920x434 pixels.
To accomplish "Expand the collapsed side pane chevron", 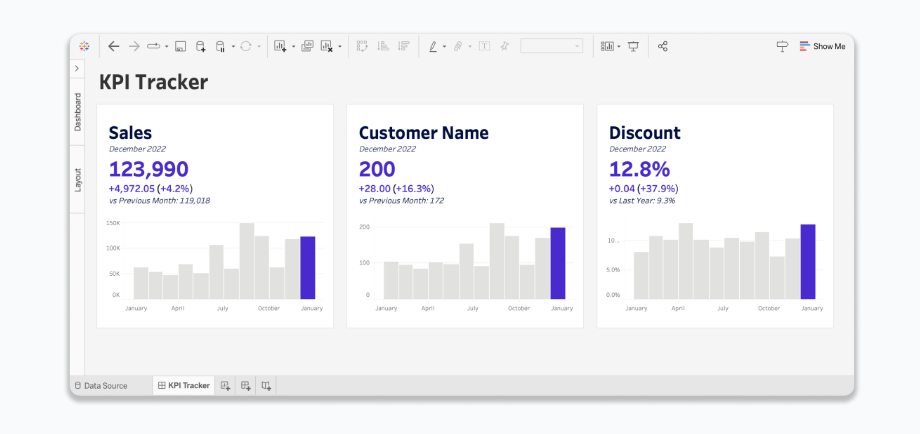I will [x=77, y=68].
